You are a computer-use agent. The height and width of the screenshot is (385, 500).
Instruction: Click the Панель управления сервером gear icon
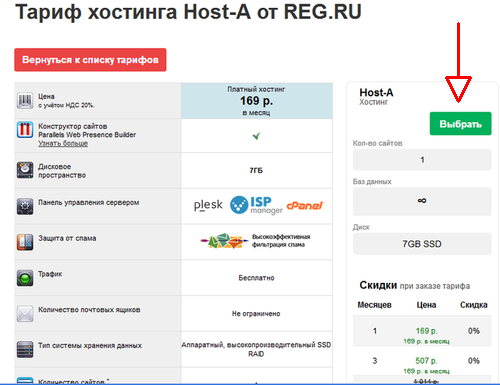coord(25,206)
